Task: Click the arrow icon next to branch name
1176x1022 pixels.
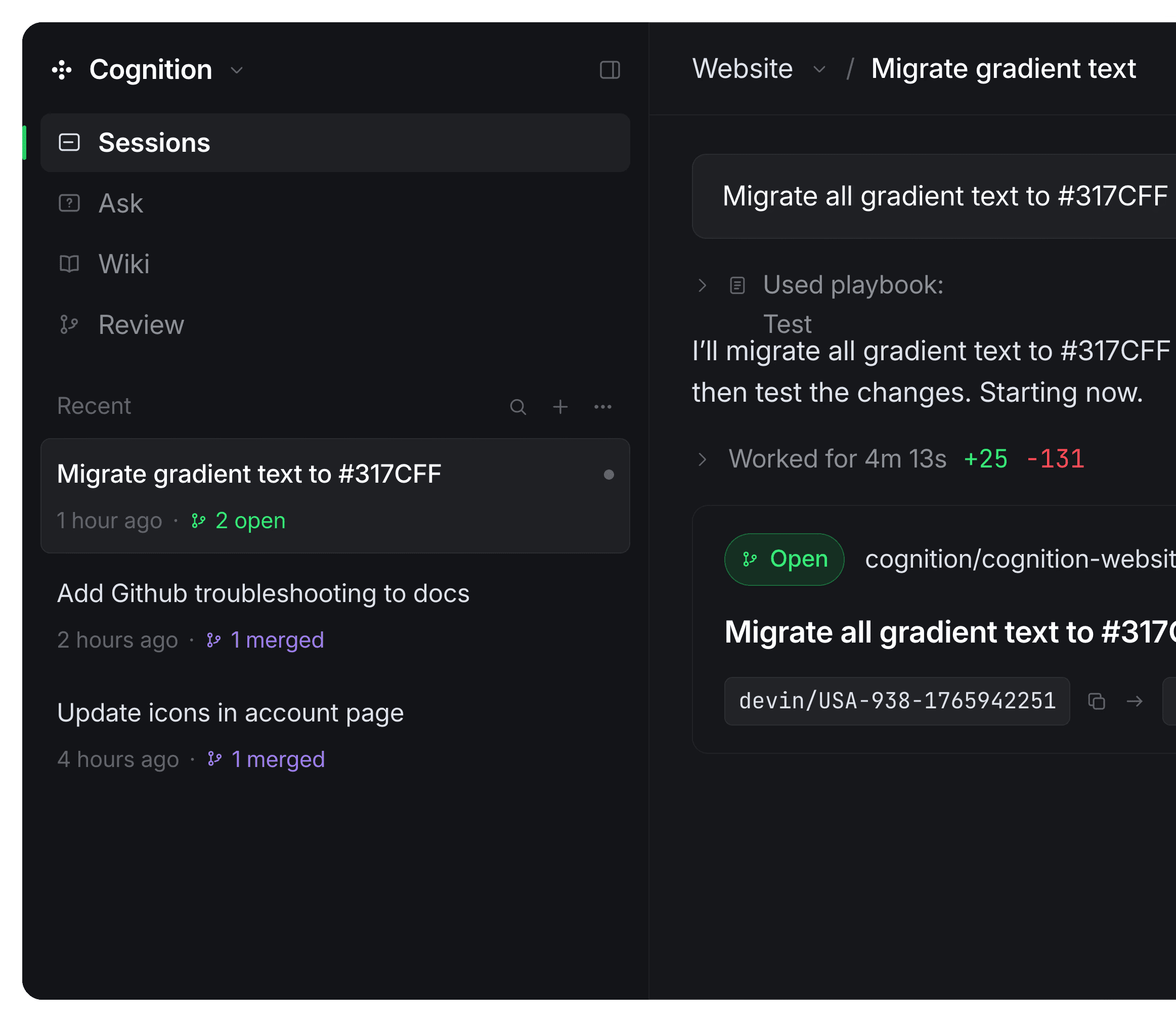Action: tap(1135, 701)
